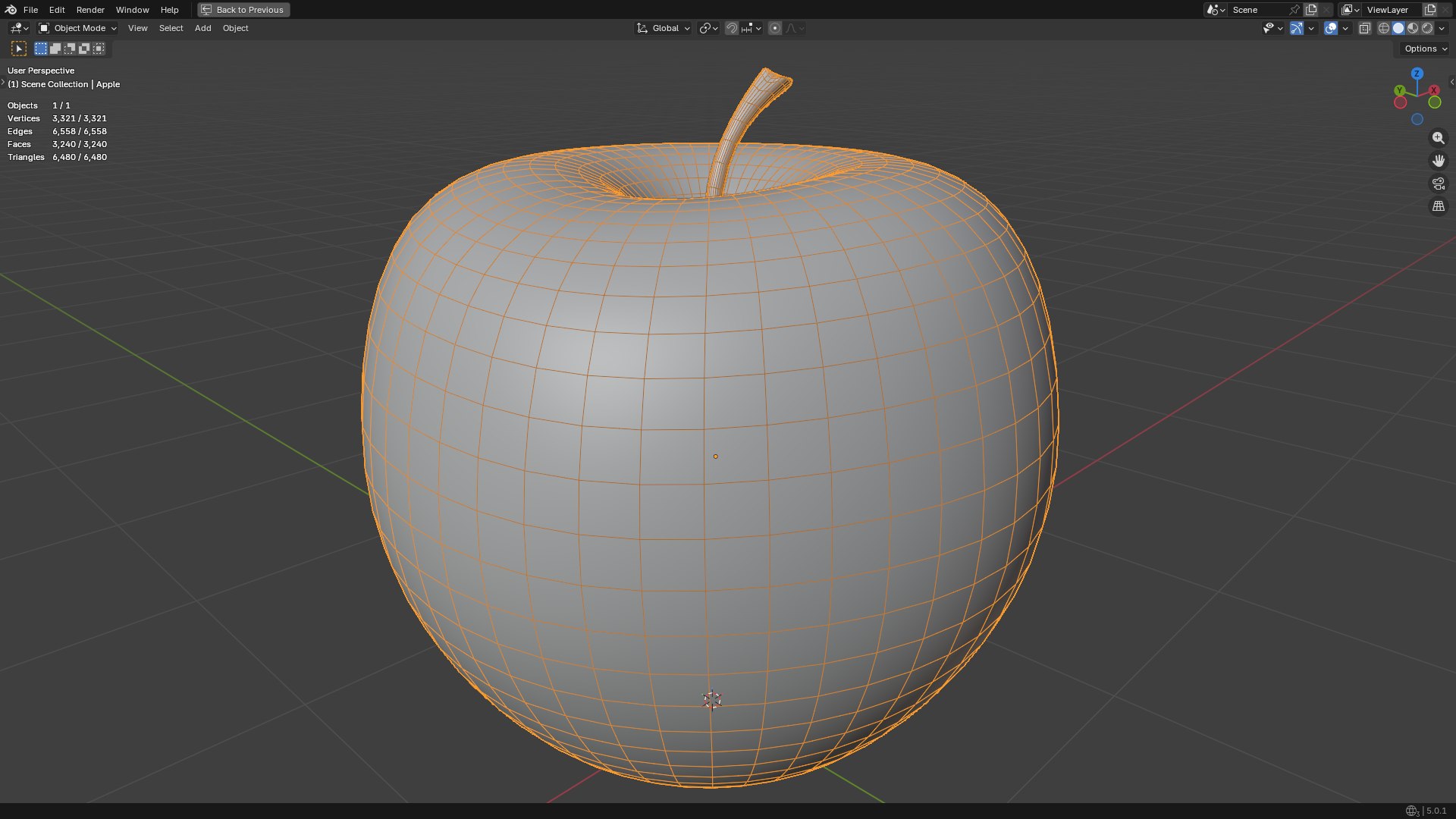Open the tool Options dropdown
Screen dimensions: 1456x819
click(1425, 49)
